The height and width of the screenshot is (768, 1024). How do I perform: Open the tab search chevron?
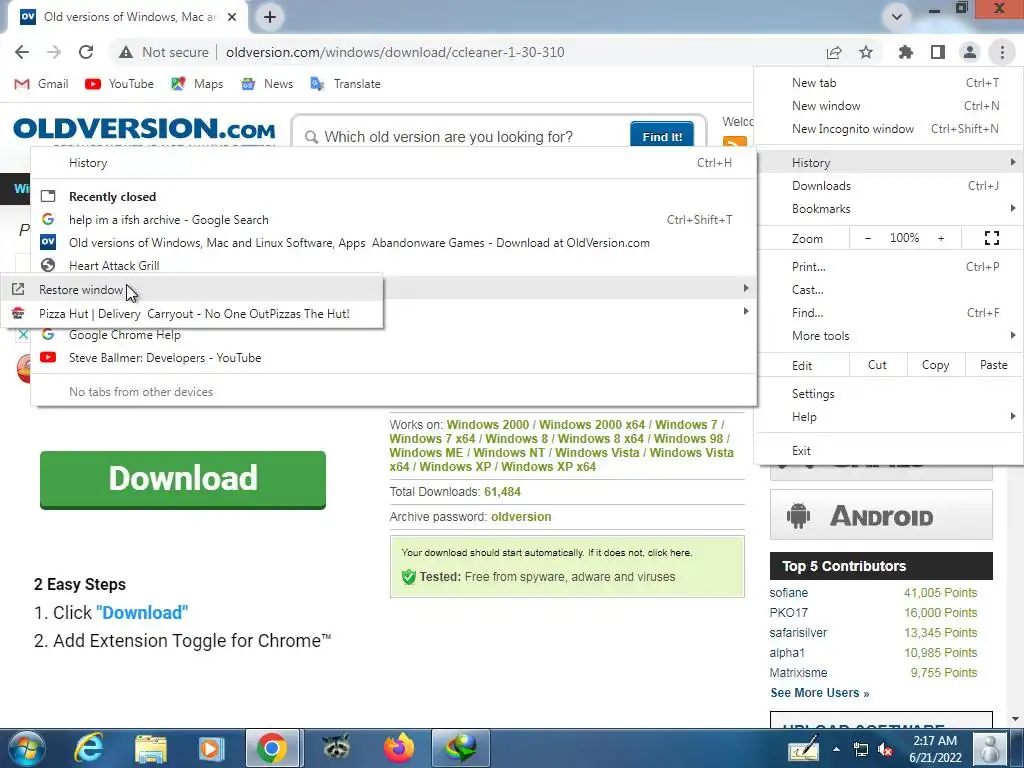897,17
